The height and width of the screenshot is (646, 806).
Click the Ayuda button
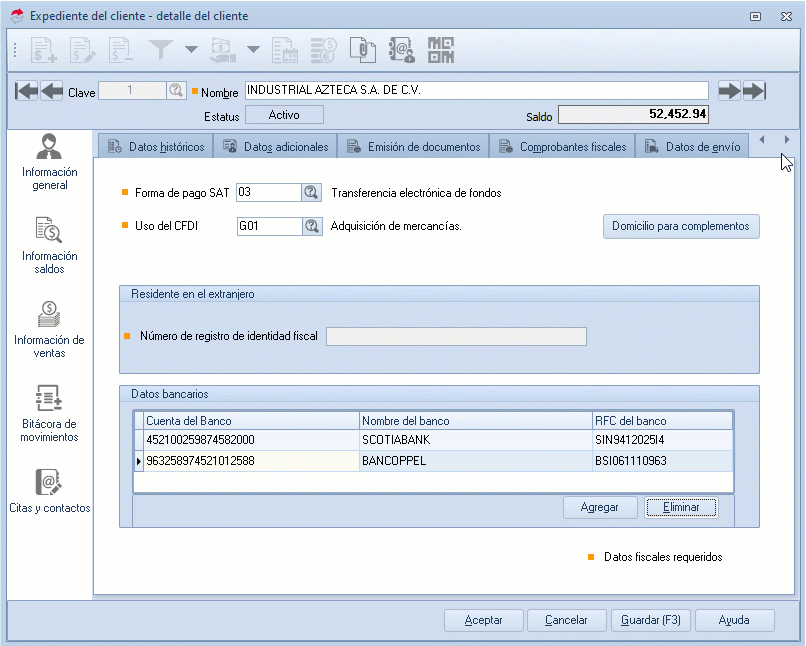(x=734, y=620)
